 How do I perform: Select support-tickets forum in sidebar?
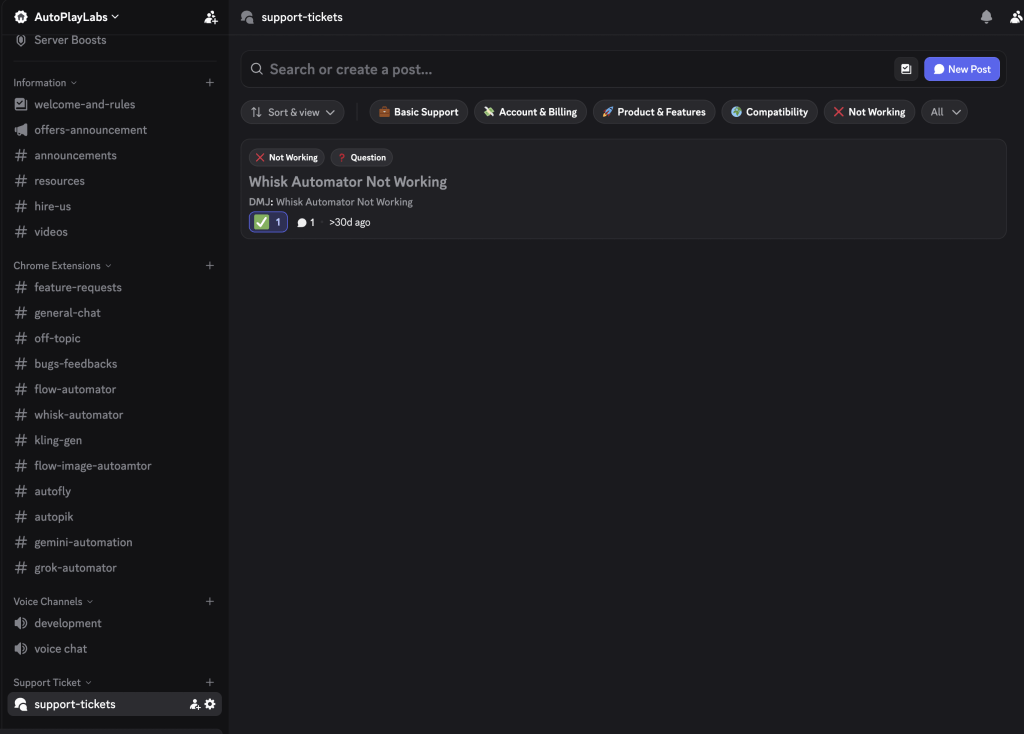pos(114,704)
